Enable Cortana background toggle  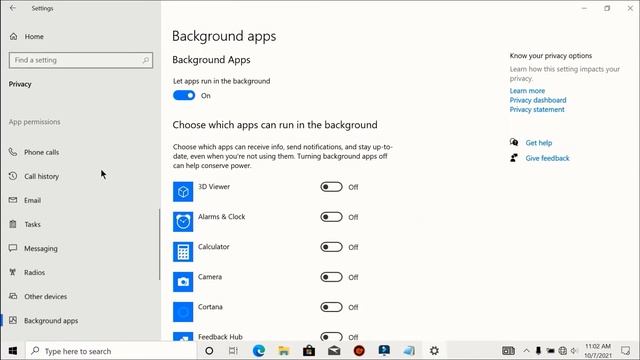point(331,307)
